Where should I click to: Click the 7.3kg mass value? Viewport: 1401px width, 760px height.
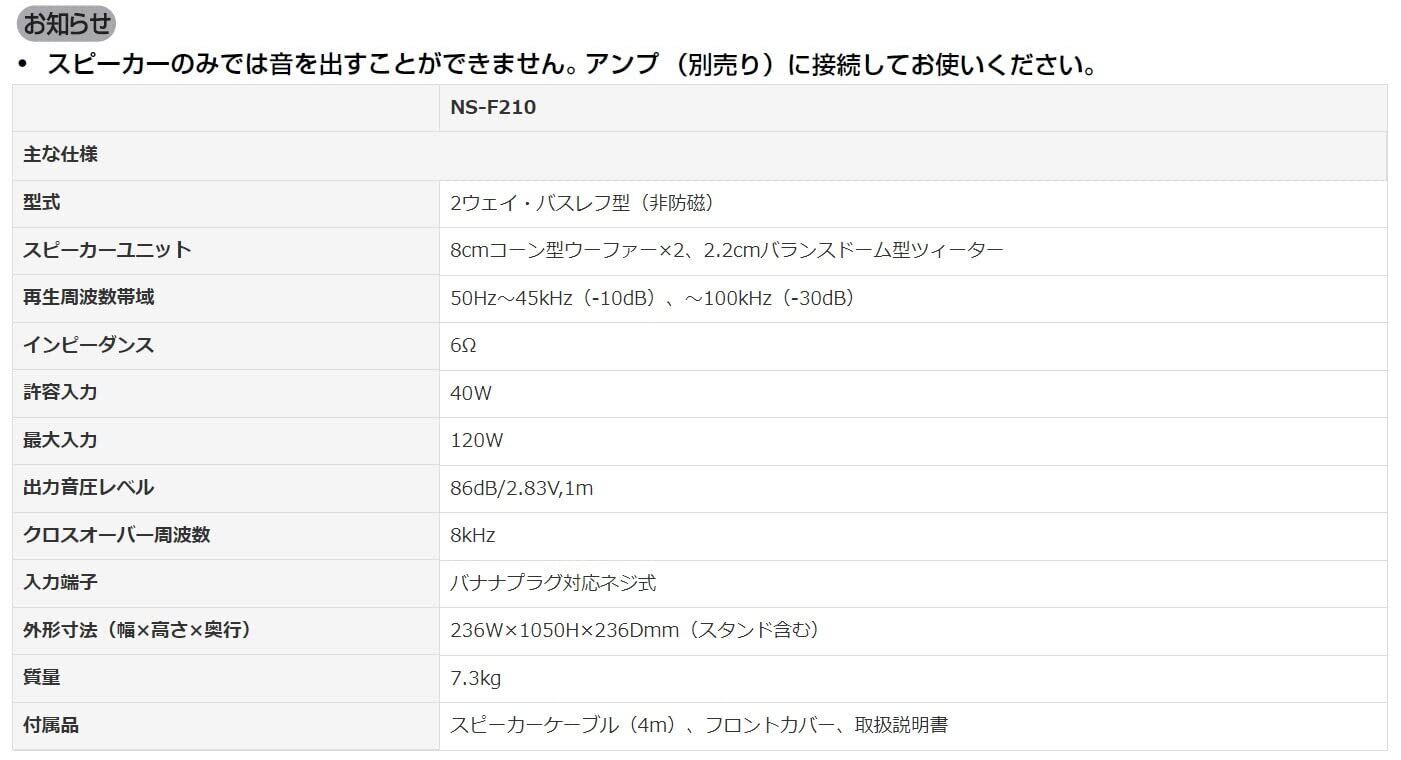[476, 679]
